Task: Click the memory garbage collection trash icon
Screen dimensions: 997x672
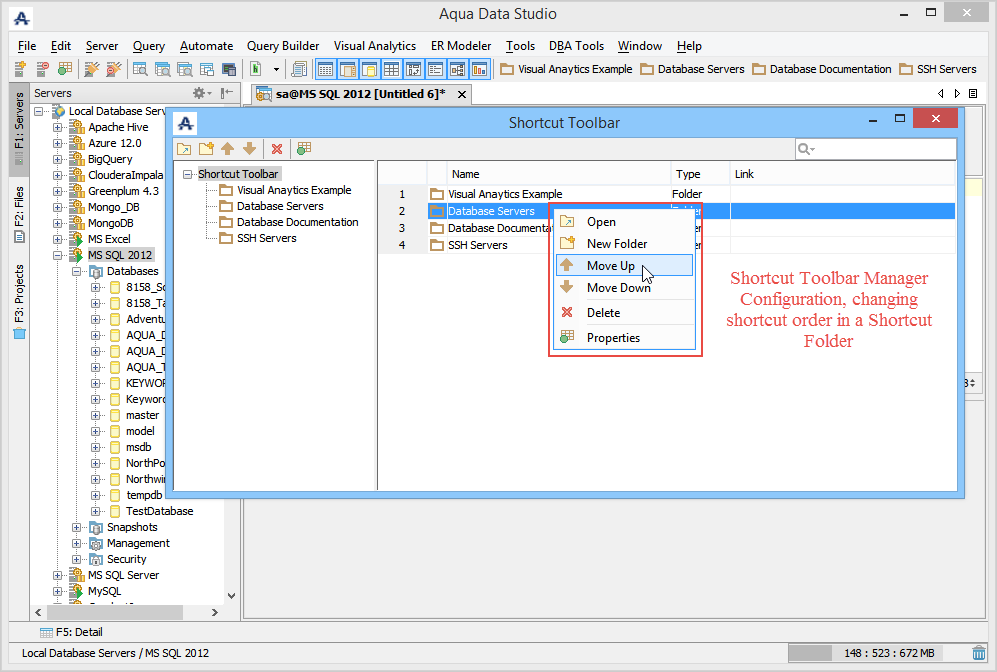Action: [978, 653]
